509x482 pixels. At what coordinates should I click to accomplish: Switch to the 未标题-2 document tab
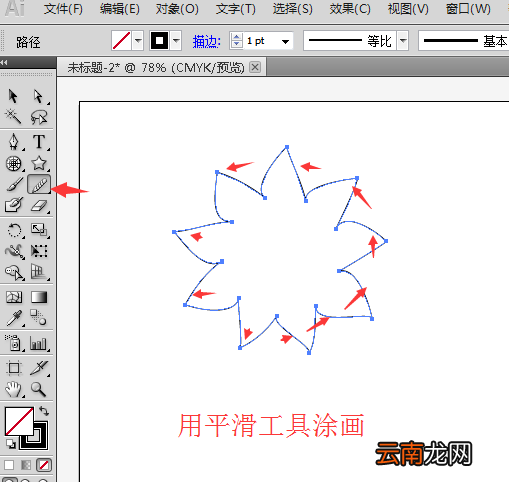156,68
